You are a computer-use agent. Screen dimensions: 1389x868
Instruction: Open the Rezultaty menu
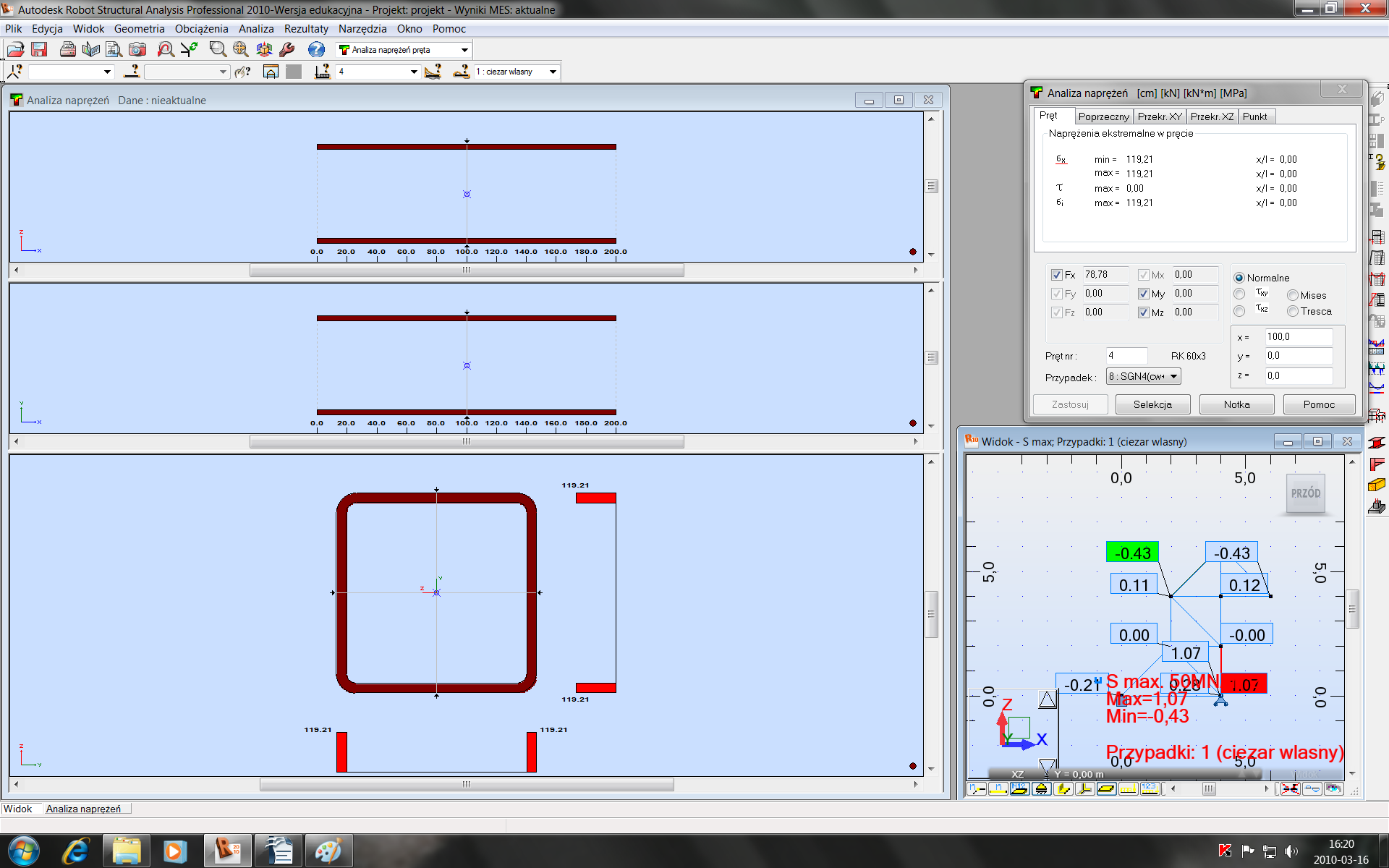305,29
